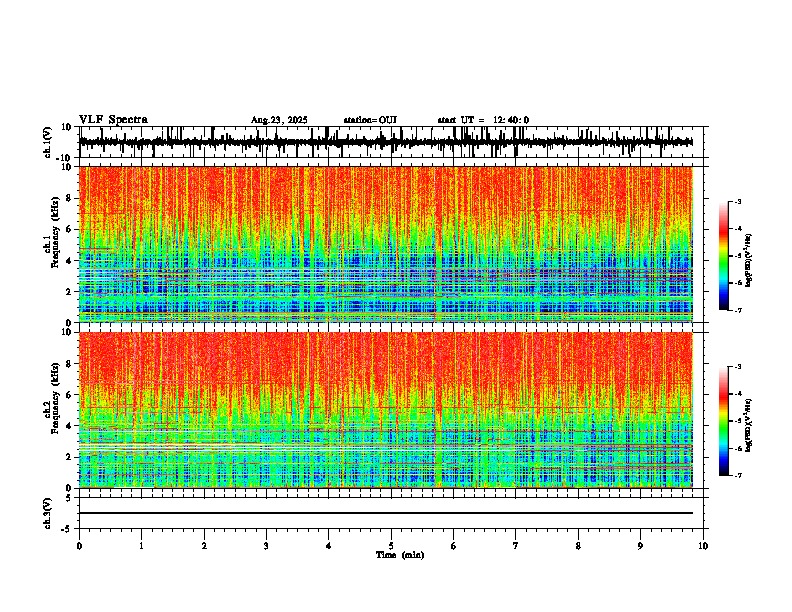Click the '4' kHz tick on ch.1 spectrogram

70,261
